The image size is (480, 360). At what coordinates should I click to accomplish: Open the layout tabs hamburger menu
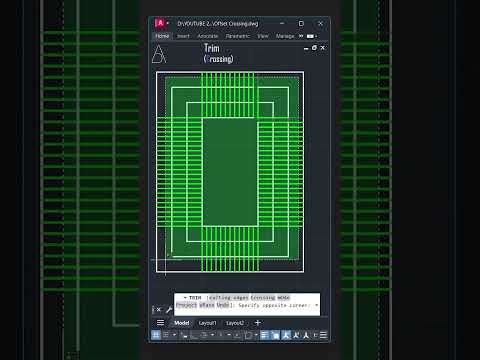(160, 323)
